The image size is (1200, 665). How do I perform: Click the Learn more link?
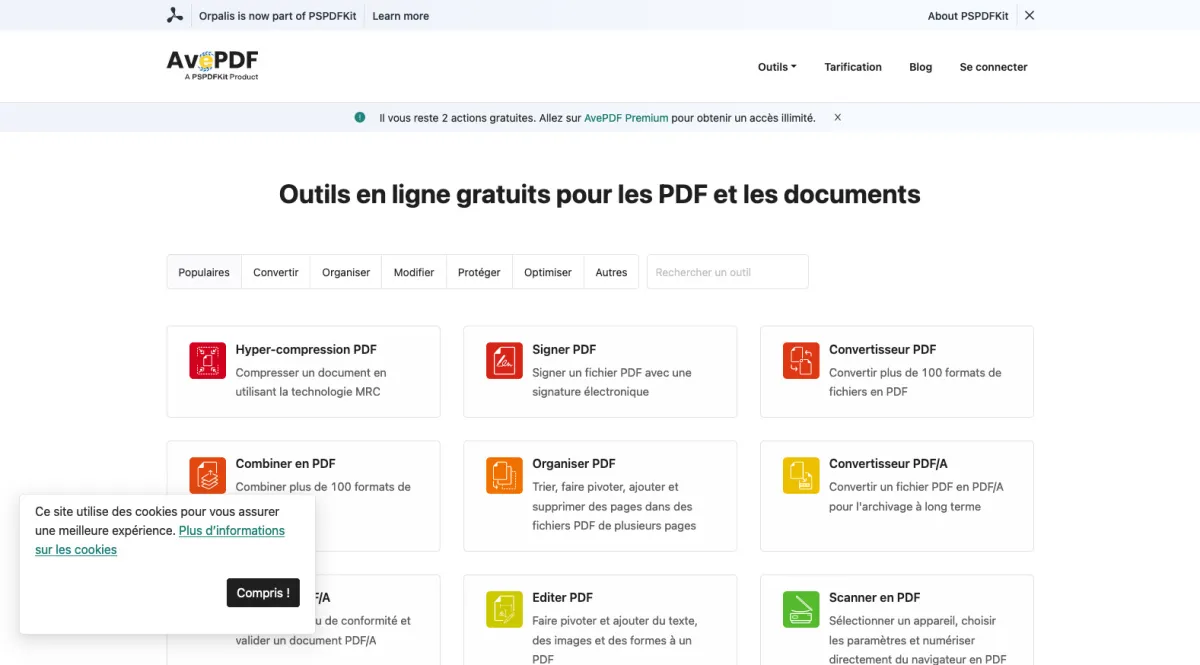tap(401, 16)
